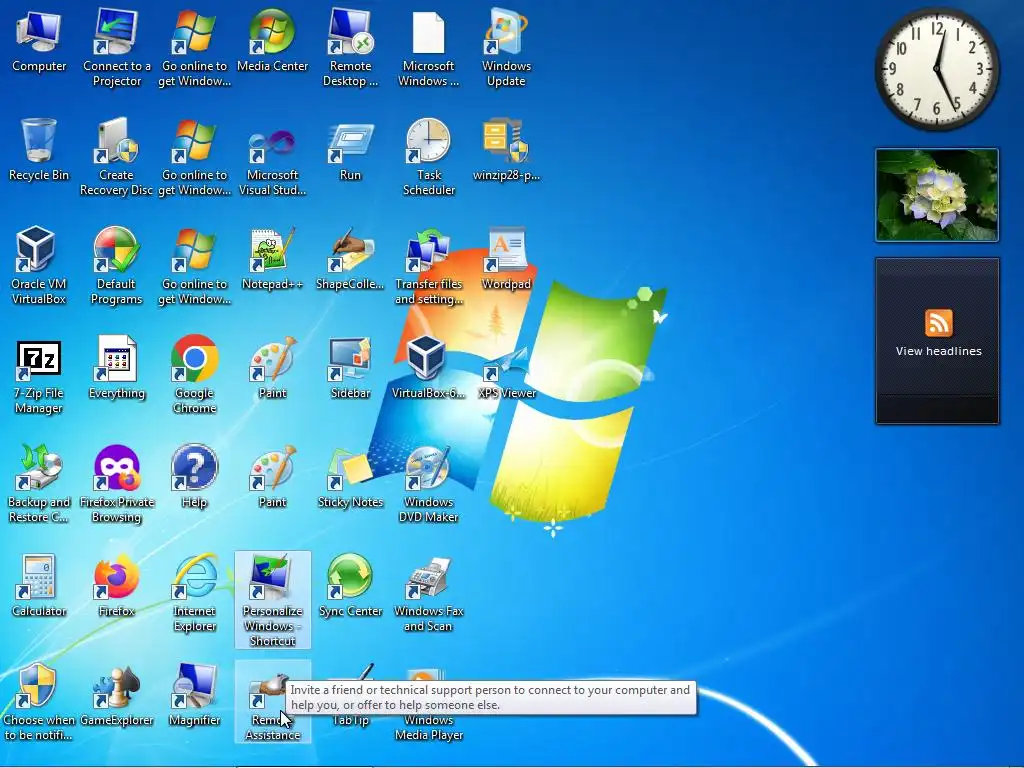Click the clock gadget
The image size is (1024, 768).
(x=937, y=69)
